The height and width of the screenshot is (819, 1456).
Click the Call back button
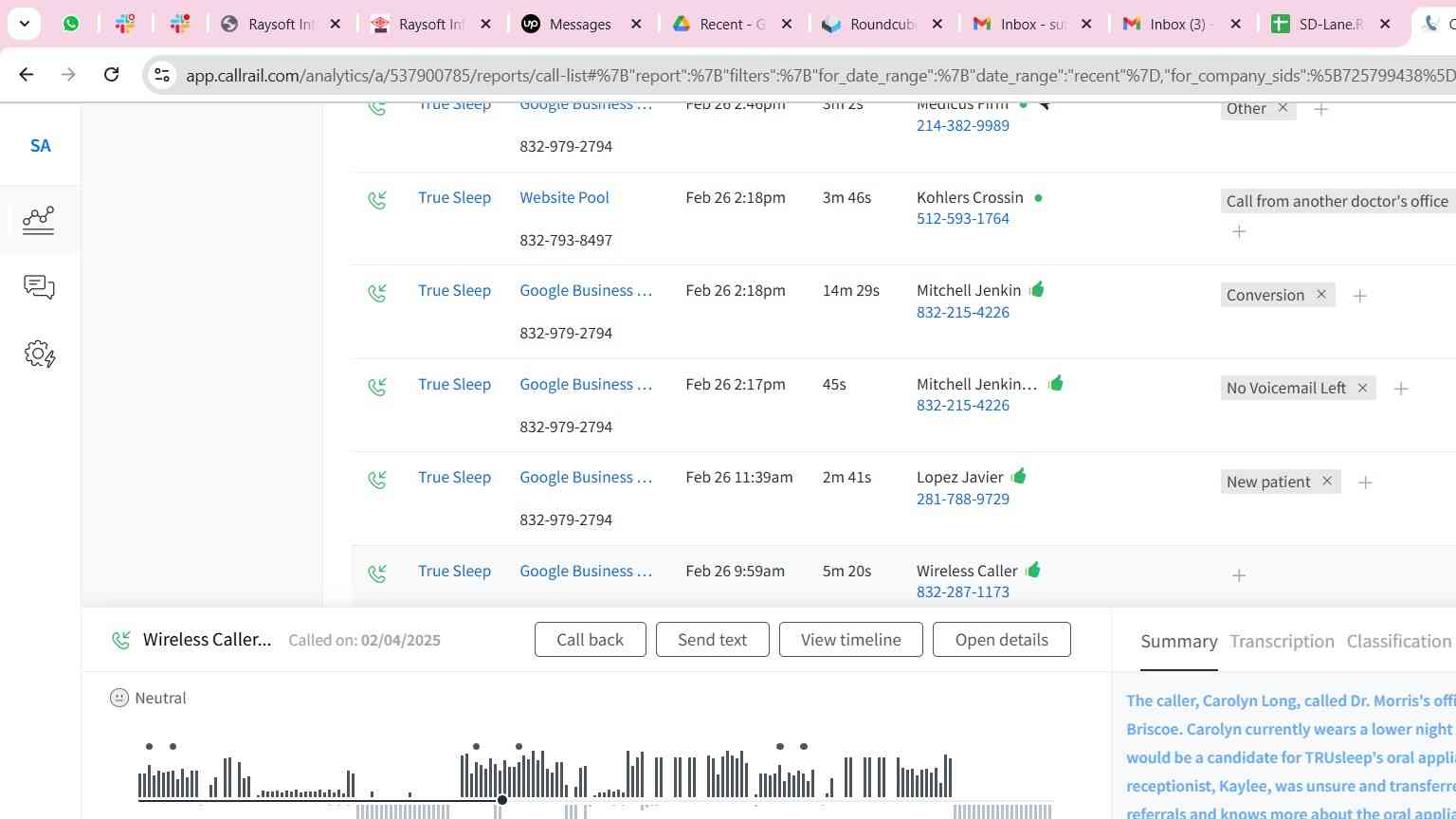tap(590, 640)
